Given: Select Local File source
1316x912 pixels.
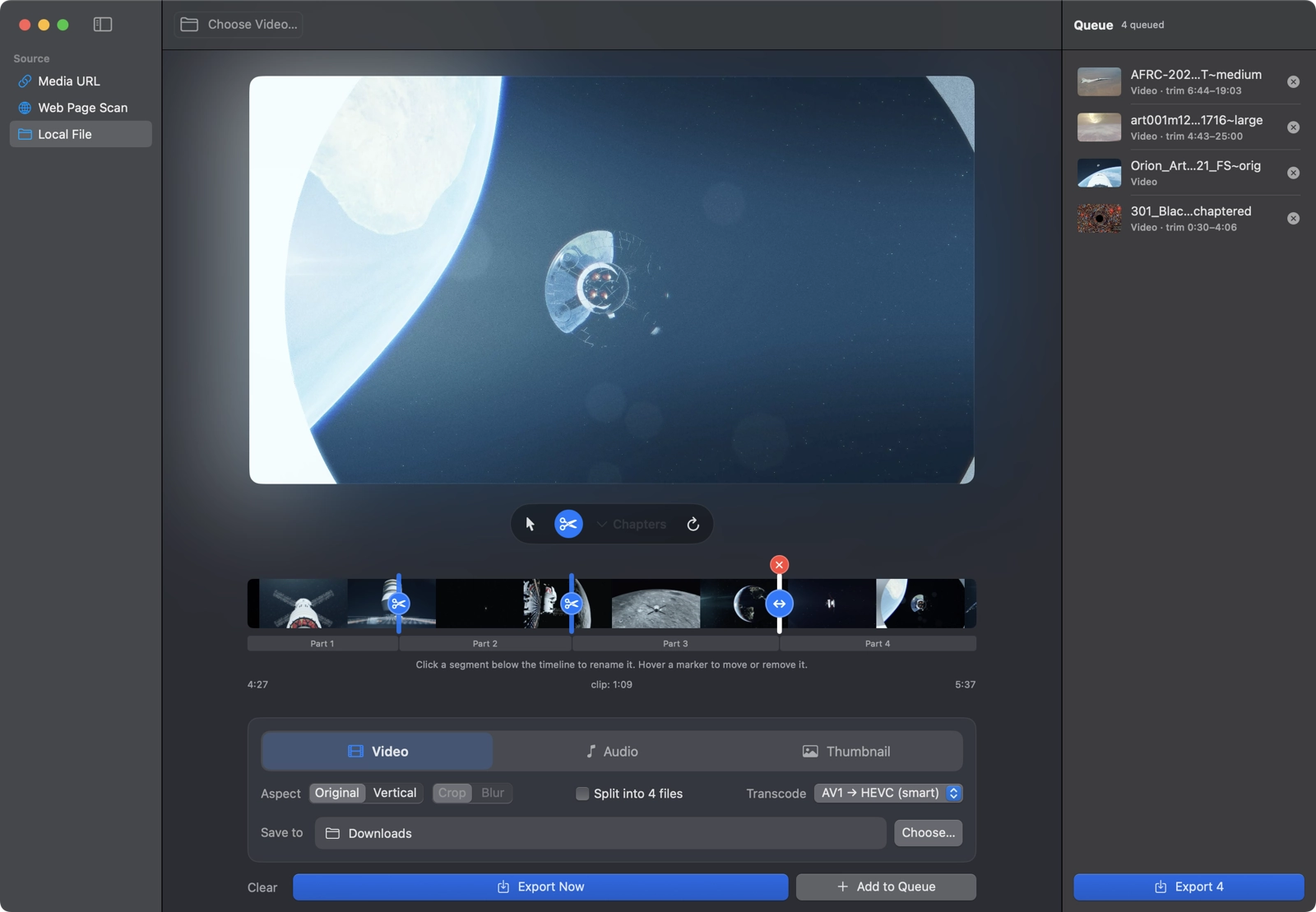Looking at the screenshot, I should (x=81, y=134).
